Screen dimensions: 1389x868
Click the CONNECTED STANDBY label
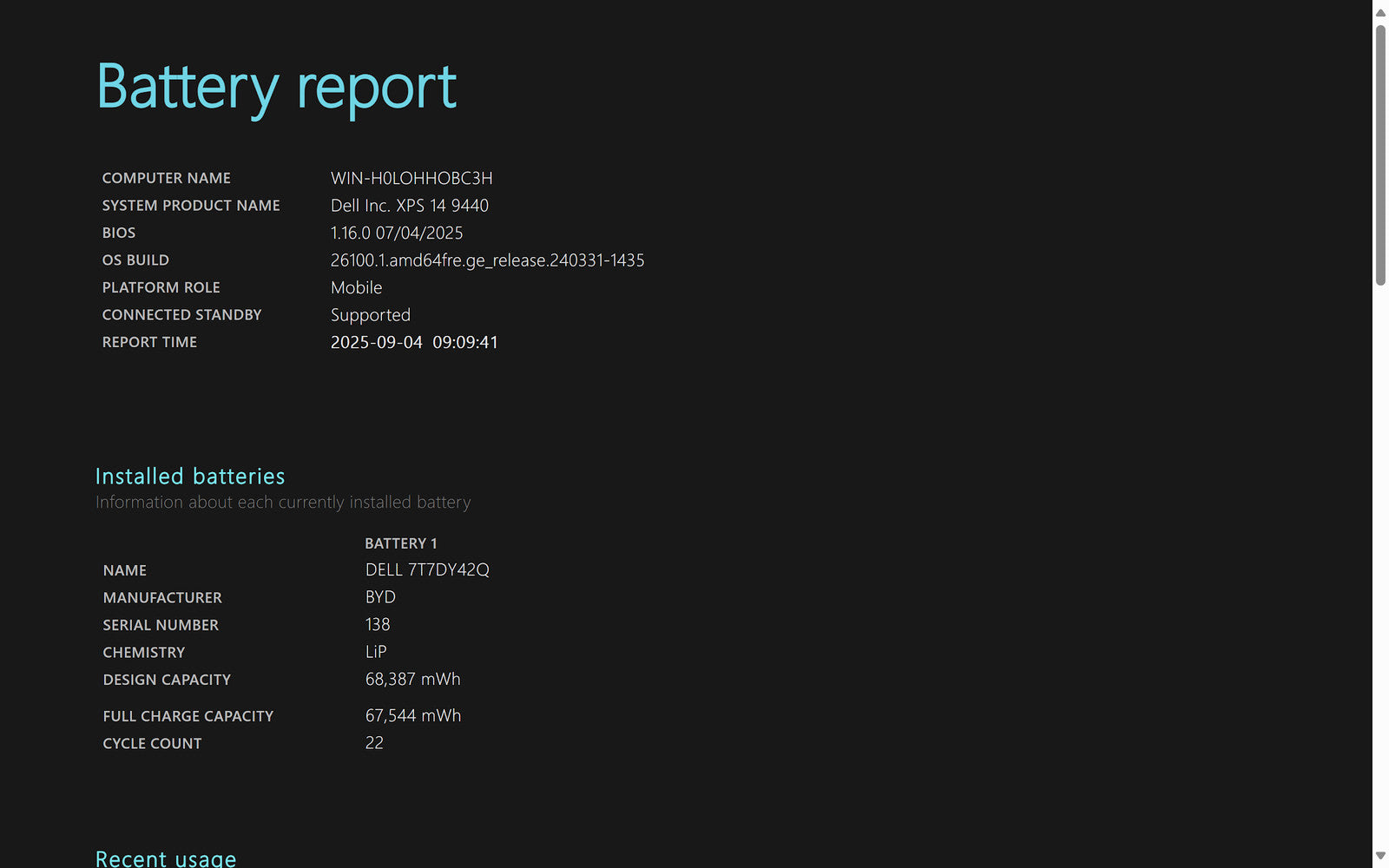click(x=181, y=315)
